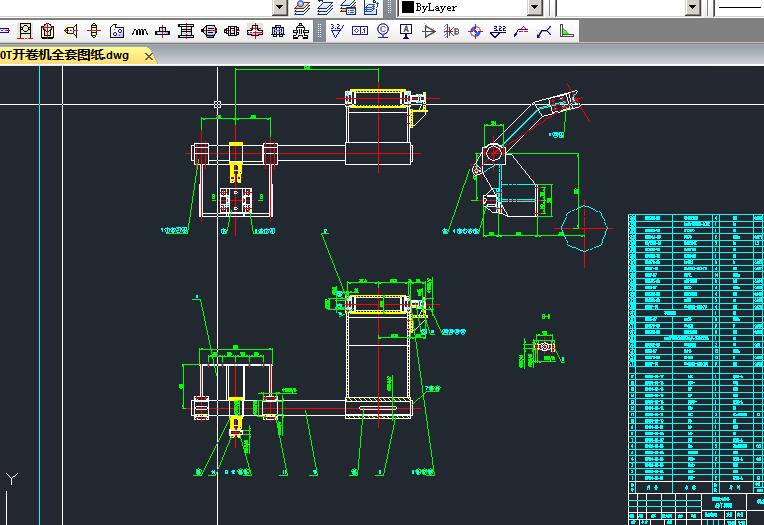The image size is (764, 525).
Task: Switch to the 开卷机全套图纸.dwg drawing tab
Action: click(x=65, y=55)
